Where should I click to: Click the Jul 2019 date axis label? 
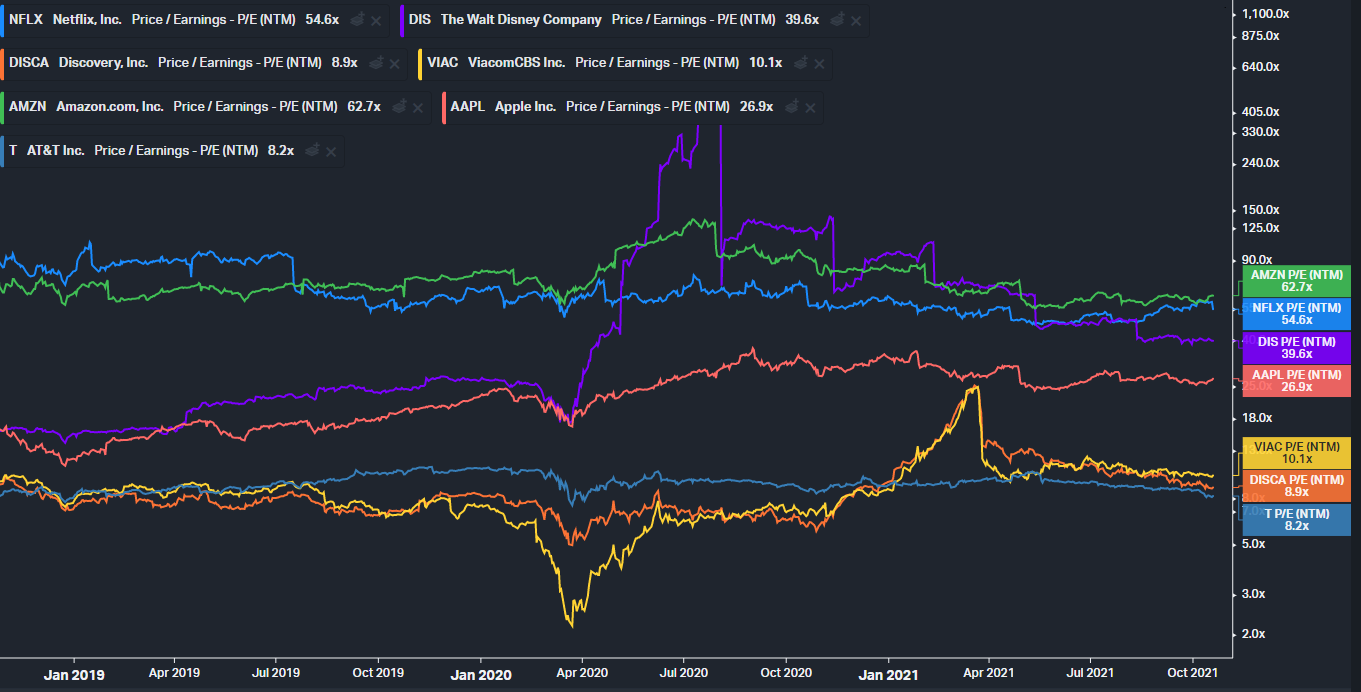point(275,673)
